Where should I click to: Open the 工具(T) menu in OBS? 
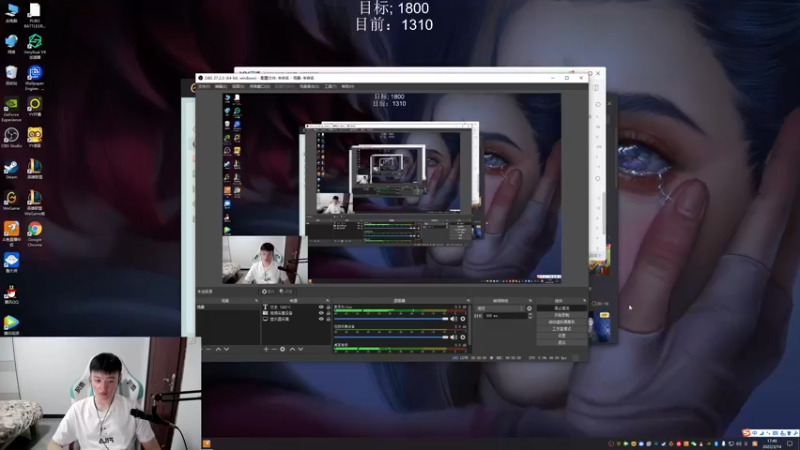pyautogui.click(x=330, y=86)
